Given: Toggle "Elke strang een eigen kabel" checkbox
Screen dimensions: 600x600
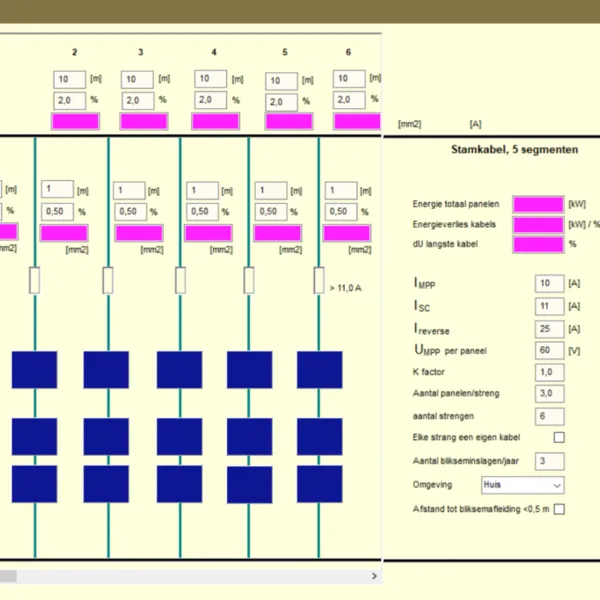Looking at the screenshot, I should (x=559, y=437).
